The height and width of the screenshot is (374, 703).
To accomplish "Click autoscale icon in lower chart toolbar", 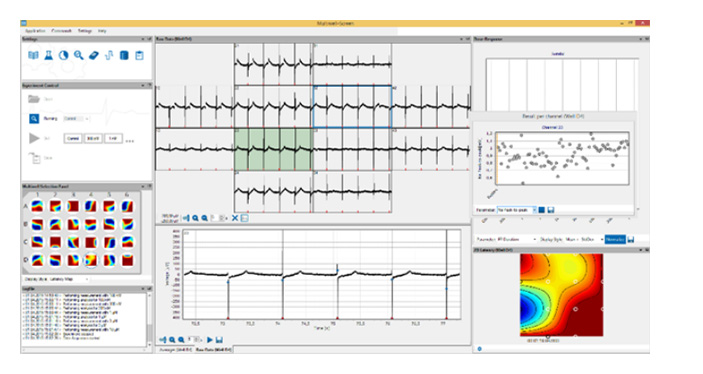I will click(163, 340).
